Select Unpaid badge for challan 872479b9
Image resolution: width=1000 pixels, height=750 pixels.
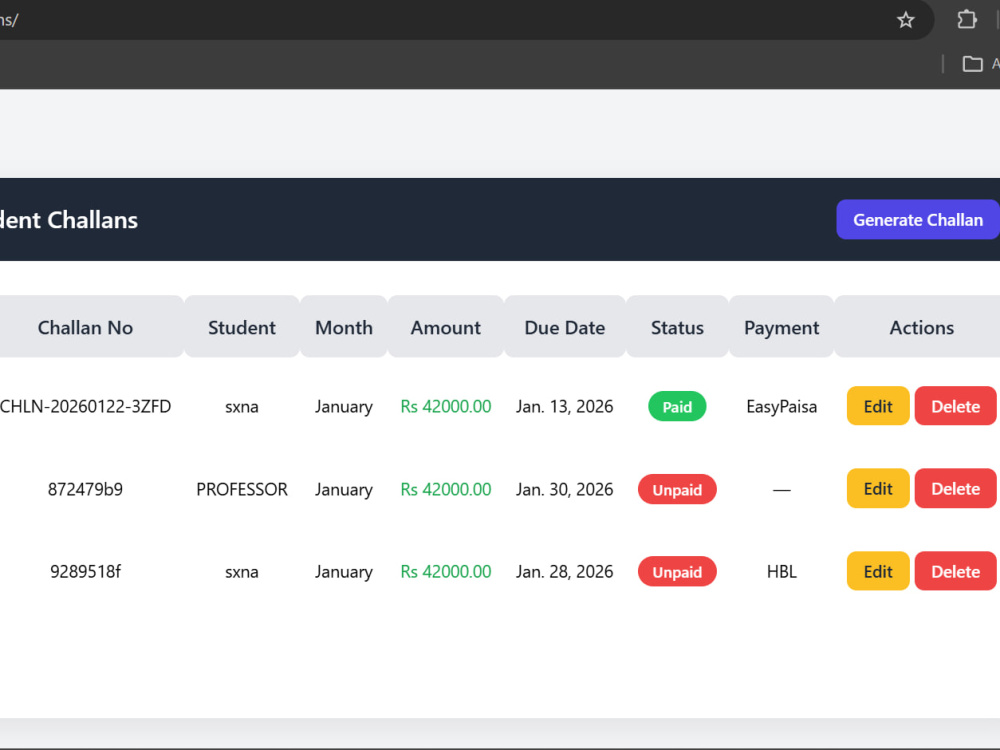click(x=677, y=489)
